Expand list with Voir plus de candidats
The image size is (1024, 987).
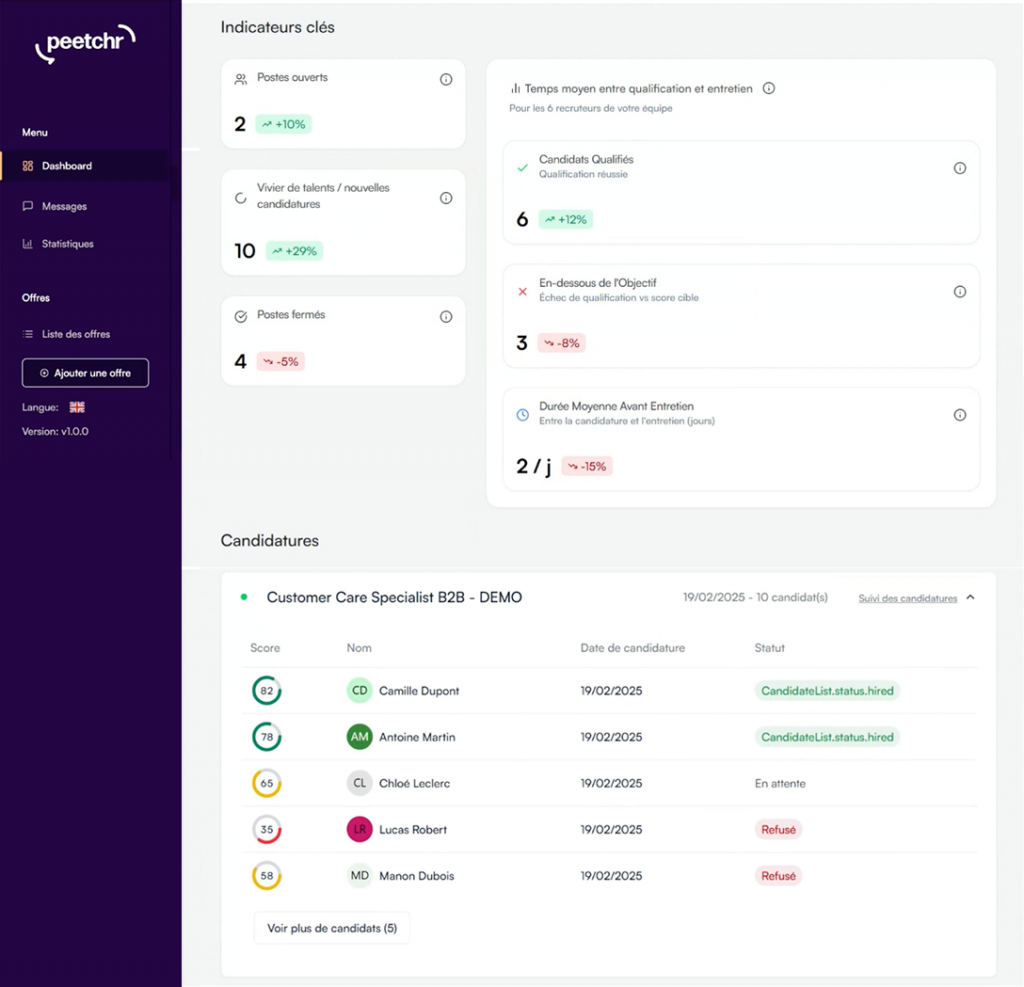pyautogui.click(x=332, y=928)
